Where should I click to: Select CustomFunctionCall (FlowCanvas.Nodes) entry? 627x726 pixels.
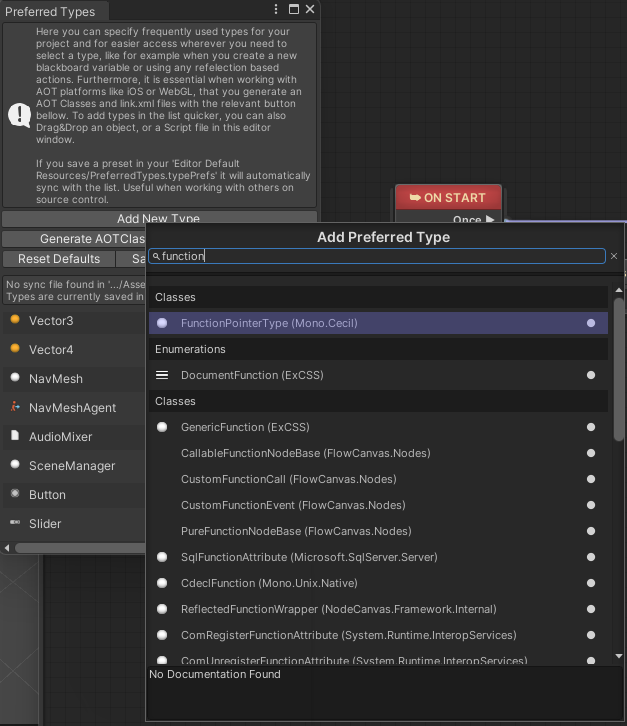[378, 479]
